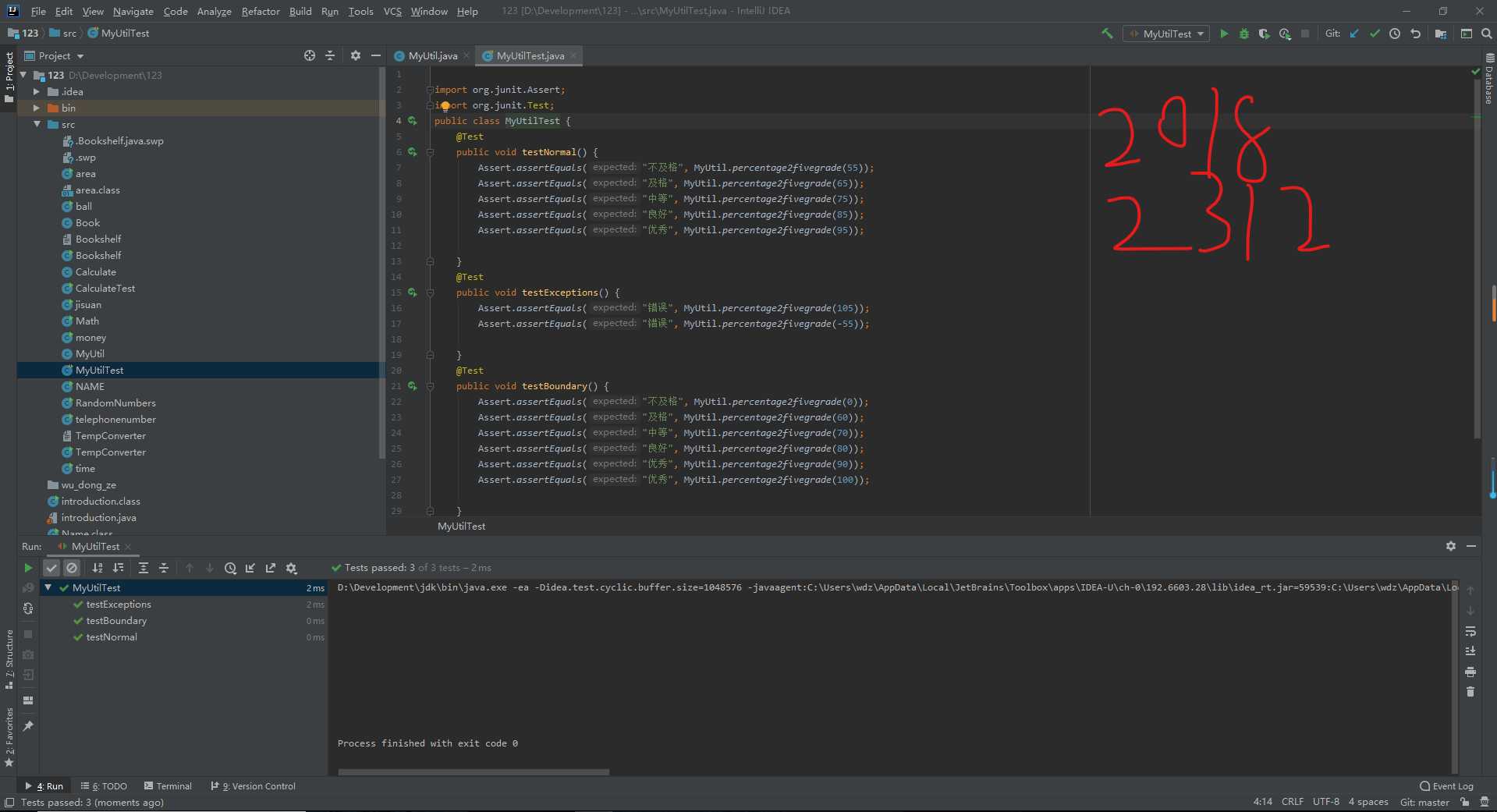Collapse the MyUtilTest results node
1497x812 pixels.
tap(48, 587)
